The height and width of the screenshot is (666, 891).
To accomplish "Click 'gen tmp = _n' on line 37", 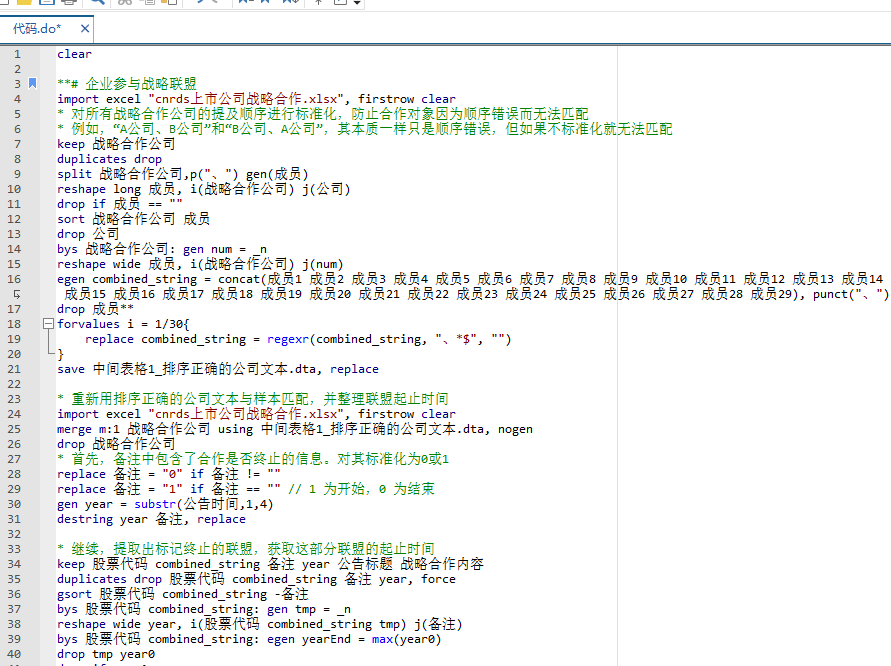I will 309,609.
